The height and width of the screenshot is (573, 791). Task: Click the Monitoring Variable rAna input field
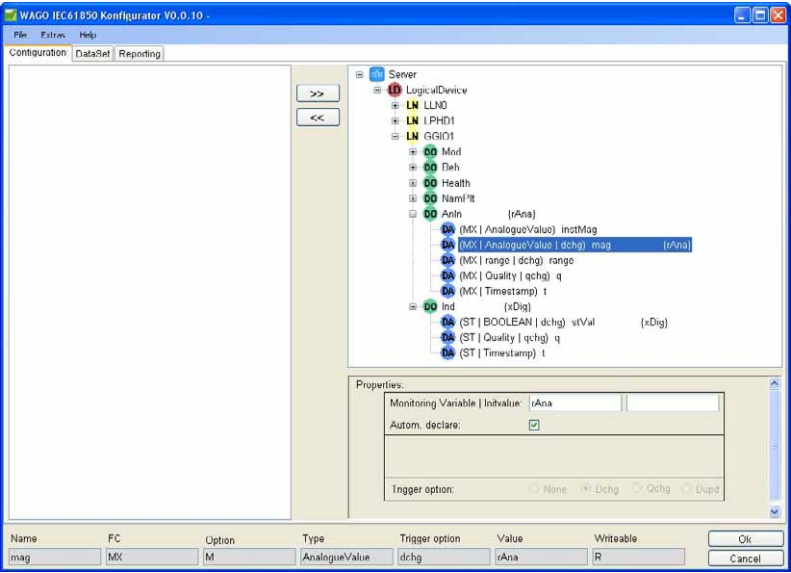click(575, 404)
